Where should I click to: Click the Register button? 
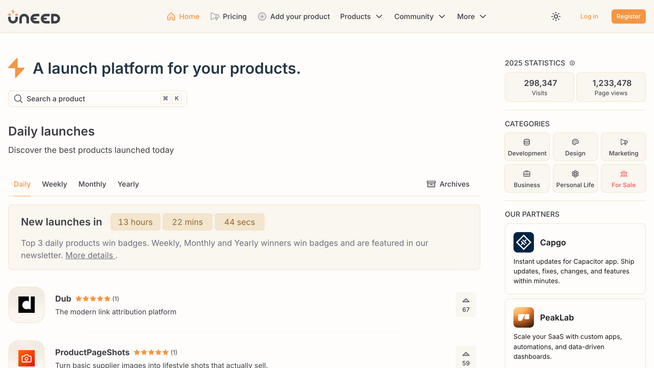629,17
